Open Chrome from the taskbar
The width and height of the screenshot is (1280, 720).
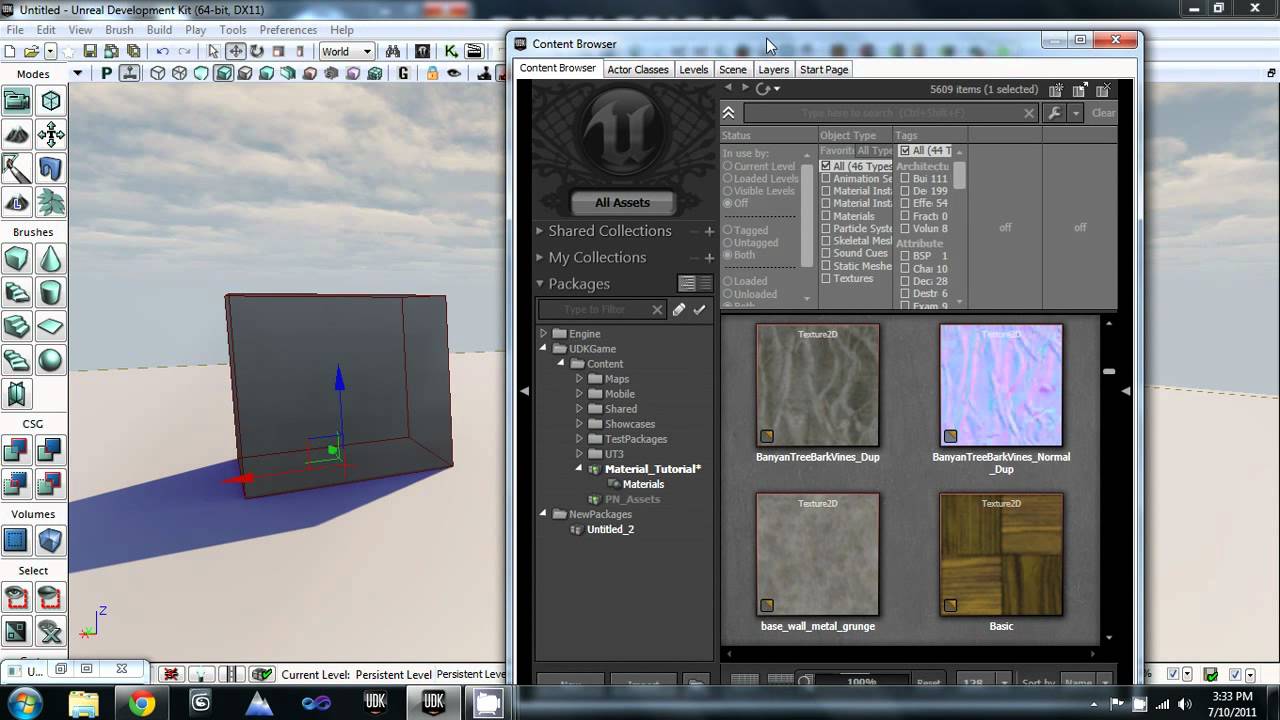click(142, 703)
